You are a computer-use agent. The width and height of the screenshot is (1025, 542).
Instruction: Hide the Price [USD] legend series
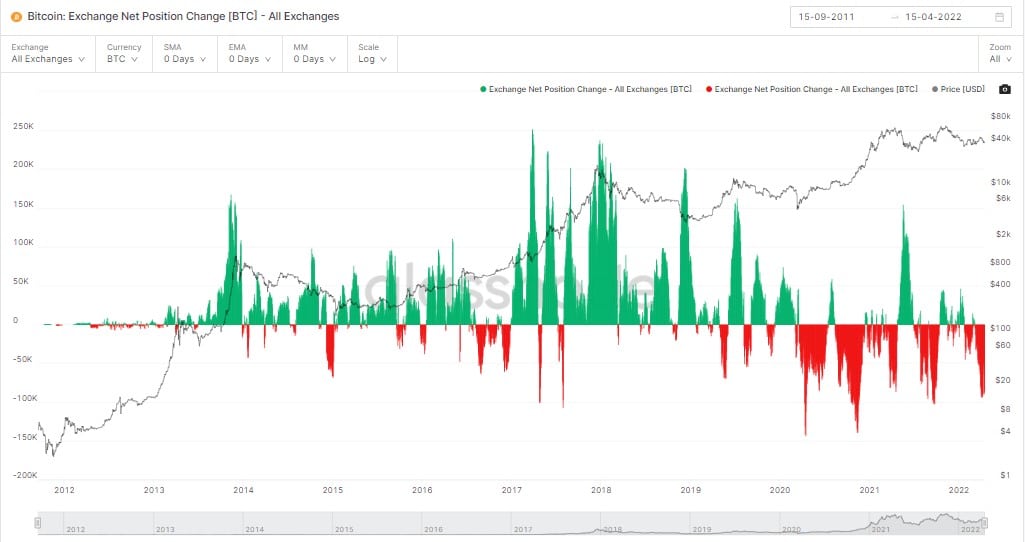[959, 89]
